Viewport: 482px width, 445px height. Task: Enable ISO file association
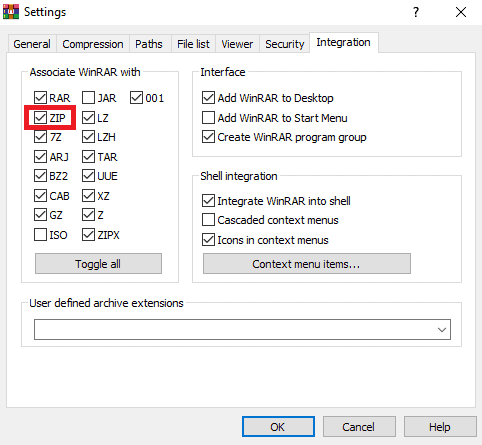40,235
